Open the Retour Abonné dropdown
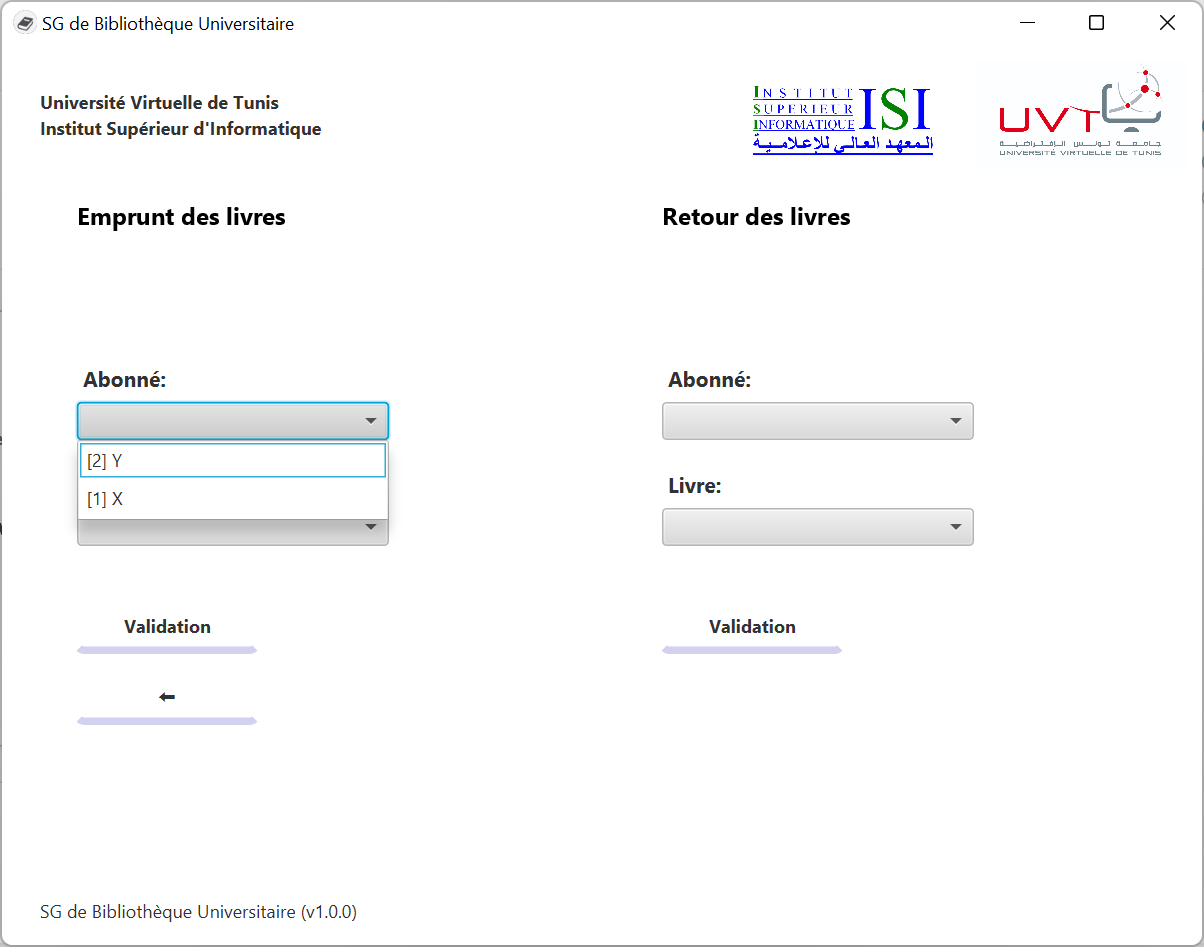1204x947 pixels. coord(818,421)
